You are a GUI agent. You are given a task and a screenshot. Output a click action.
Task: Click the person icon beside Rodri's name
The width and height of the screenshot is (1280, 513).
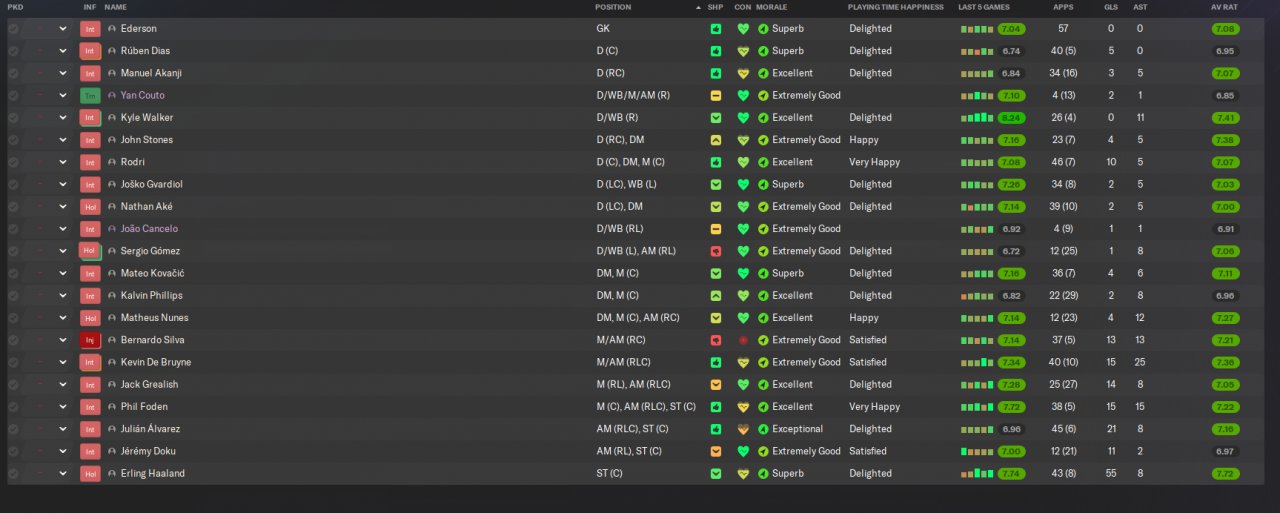(112, 162)
